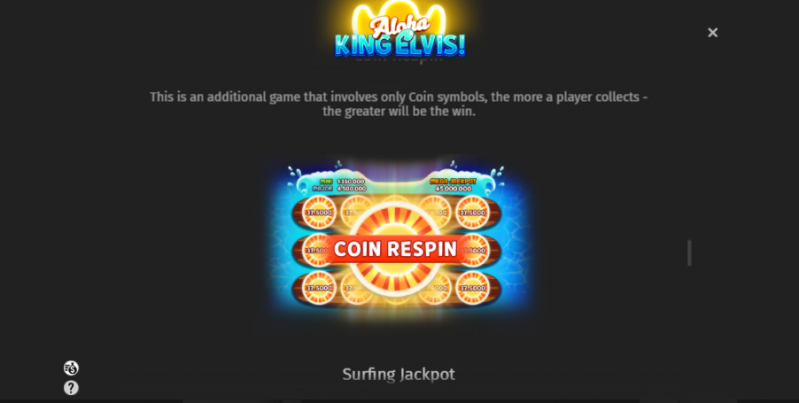Click the vertical scrollbar thumb

pos(689,253)
